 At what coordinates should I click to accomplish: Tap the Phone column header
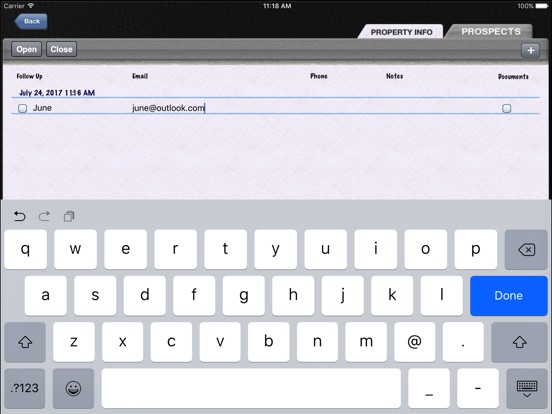pyautogui.click(x=319, y=76)
